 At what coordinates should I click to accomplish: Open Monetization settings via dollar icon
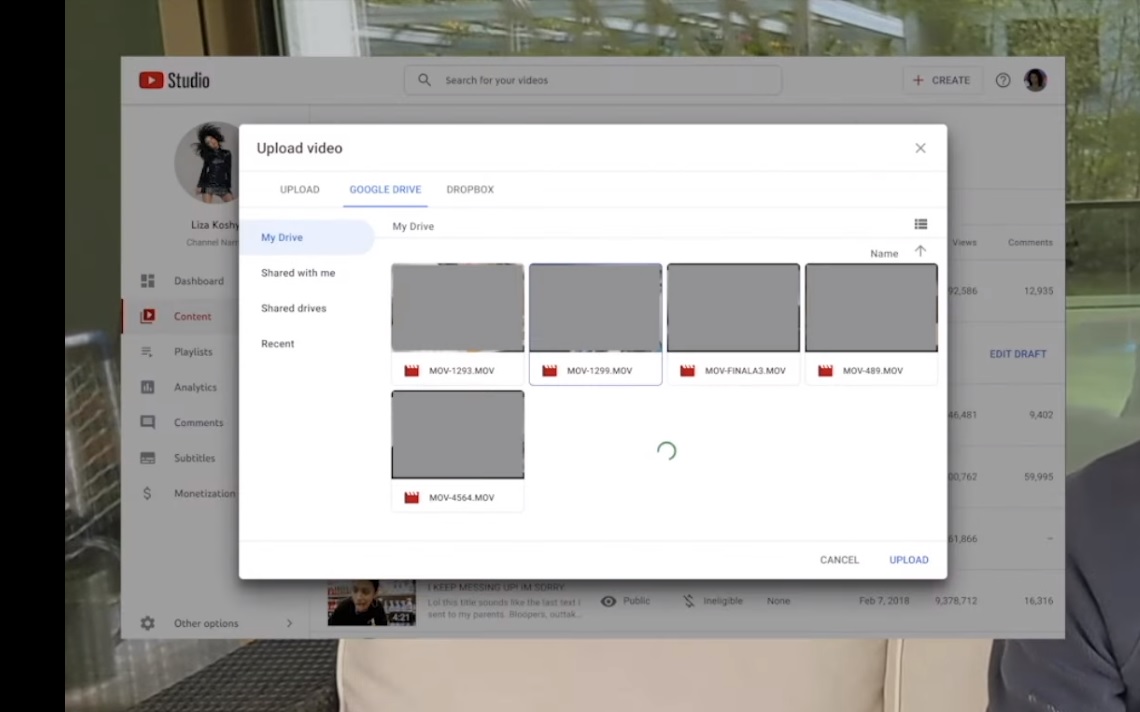[147, 493]
